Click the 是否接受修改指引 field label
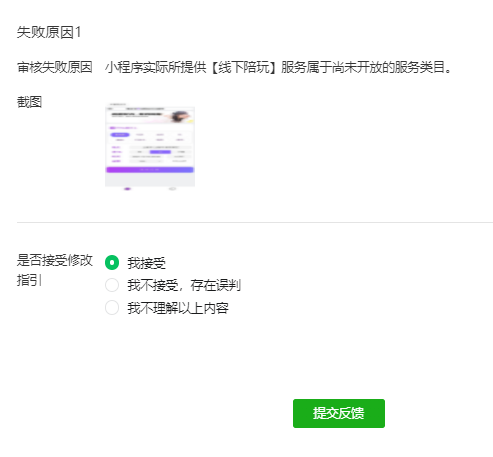The height and width of the screenshot is (457, 493). tap(55, 270)
